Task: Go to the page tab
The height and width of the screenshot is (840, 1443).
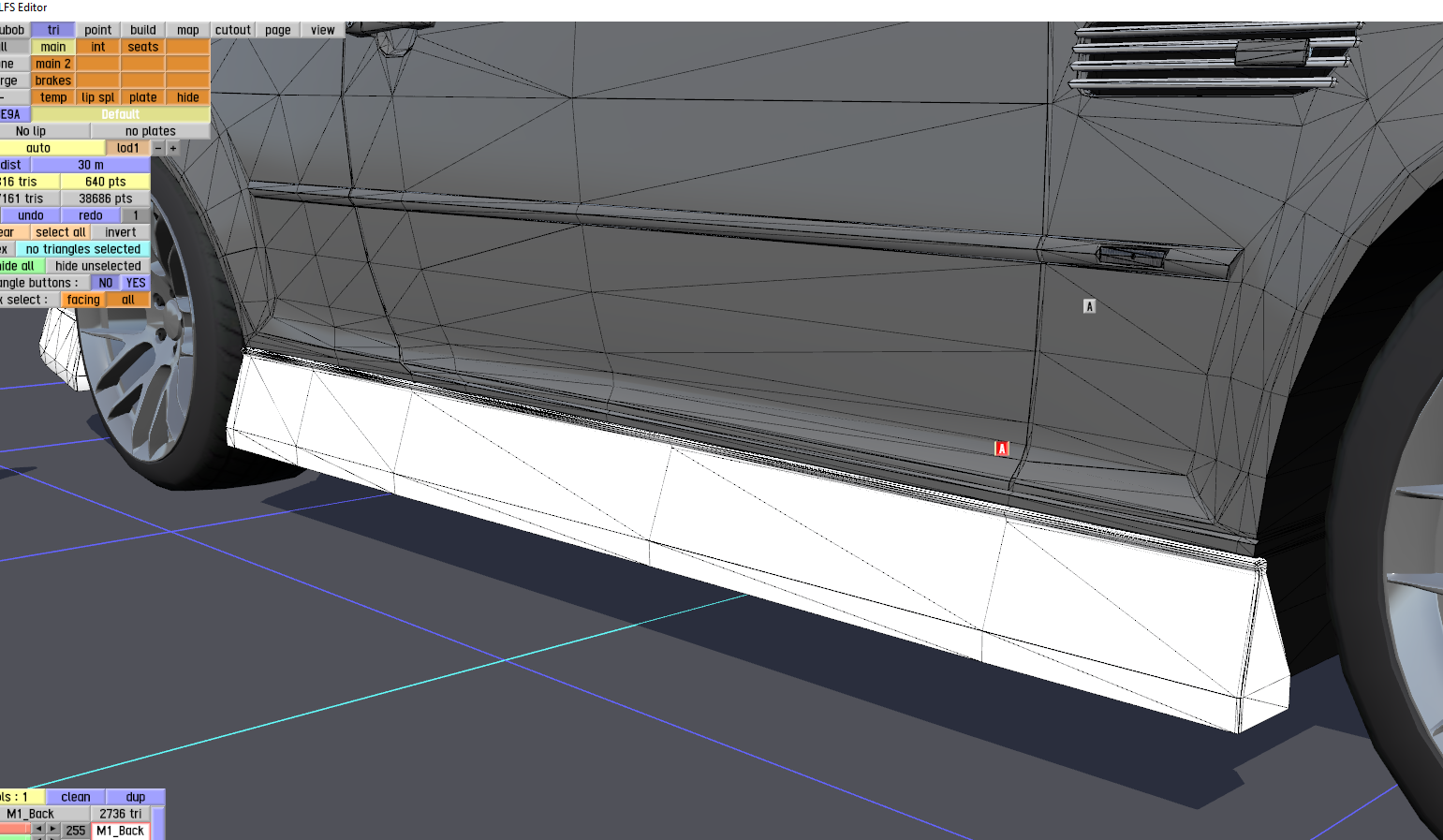Action: (x=278, y=30)
